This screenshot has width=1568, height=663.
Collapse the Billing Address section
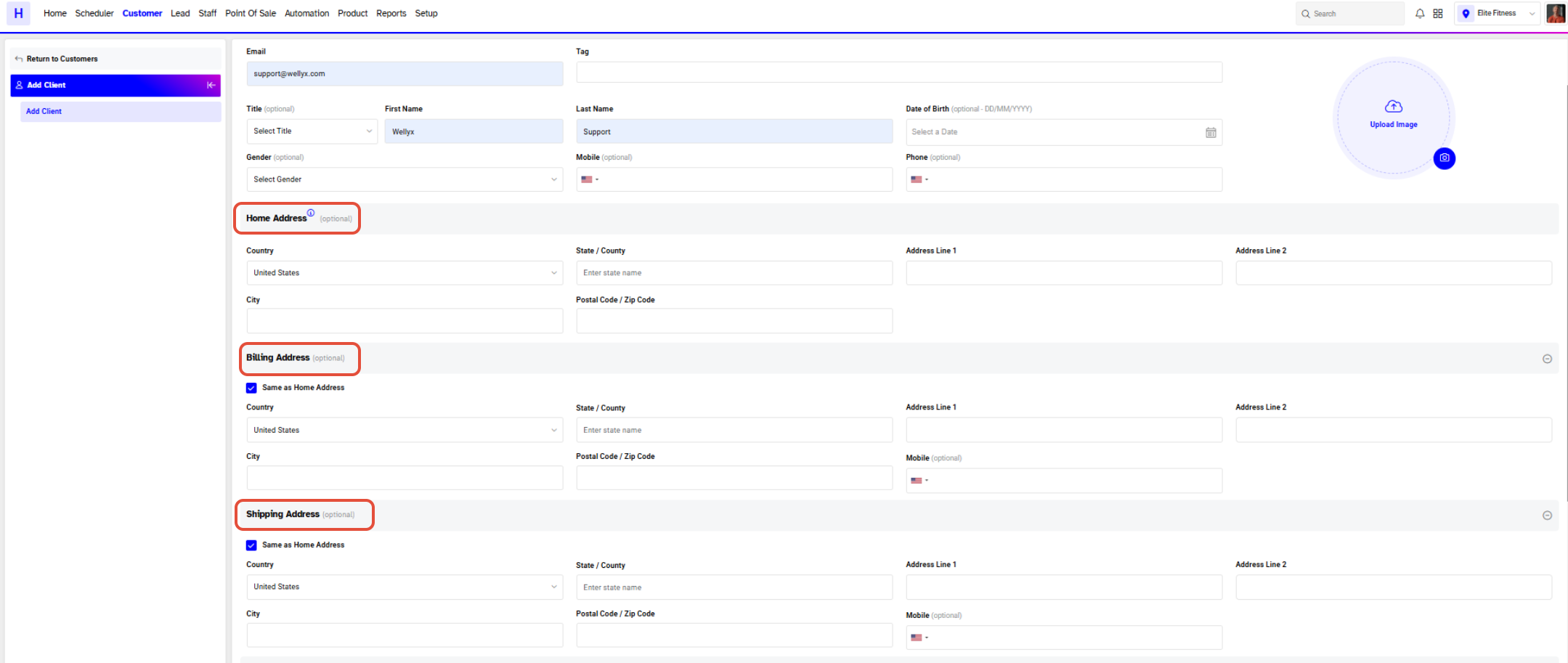(x=1547, y=359)
